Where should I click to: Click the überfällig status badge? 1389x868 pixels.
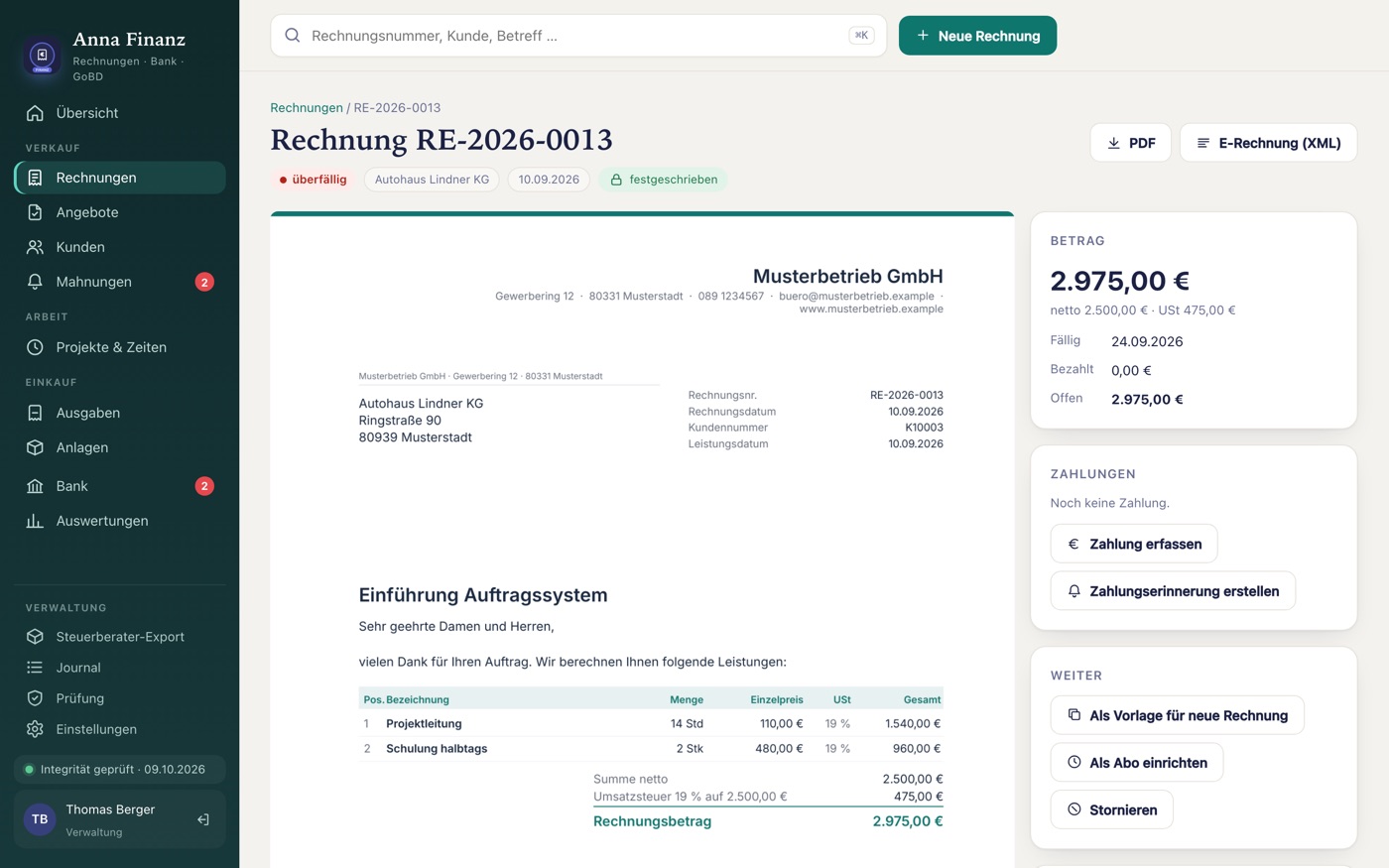click(x=313, y=180)
